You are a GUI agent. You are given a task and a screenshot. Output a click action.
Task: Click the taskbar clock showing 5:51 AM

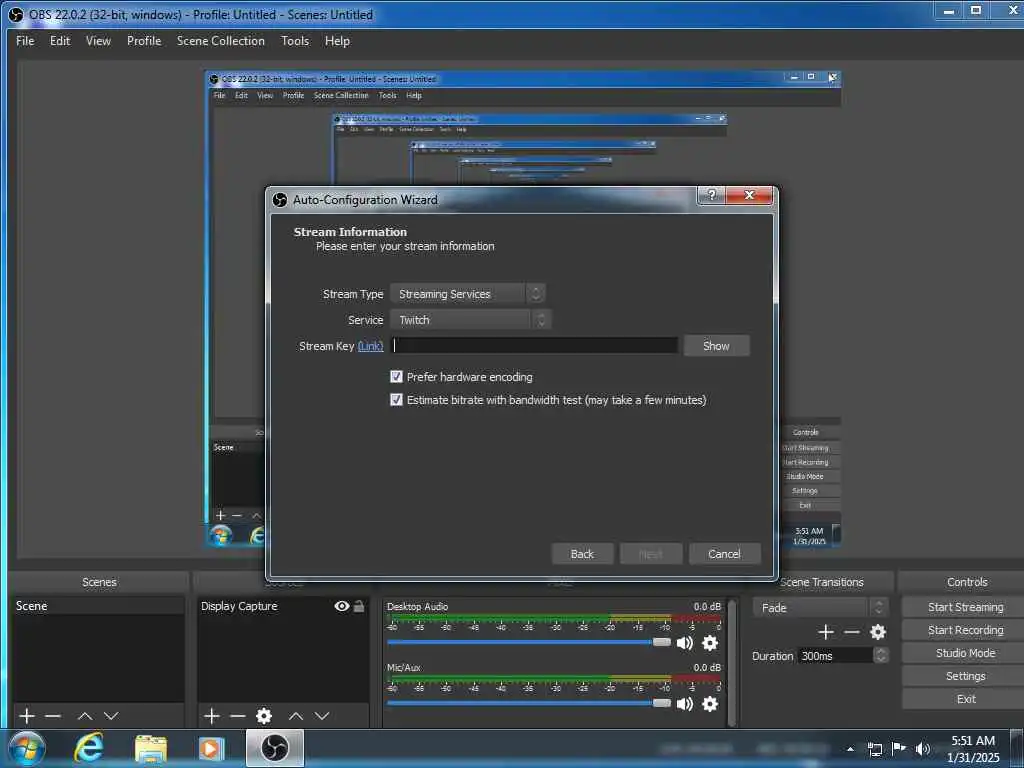[x=973, y=749]
